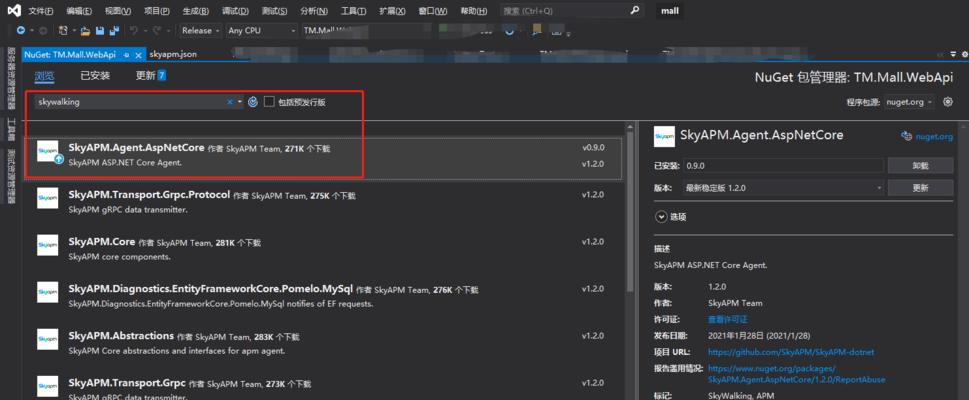This screenshot has height=400, width=969.
Task: Click the SkyAPM.Core package icon
Action: (x=48, y=245)
